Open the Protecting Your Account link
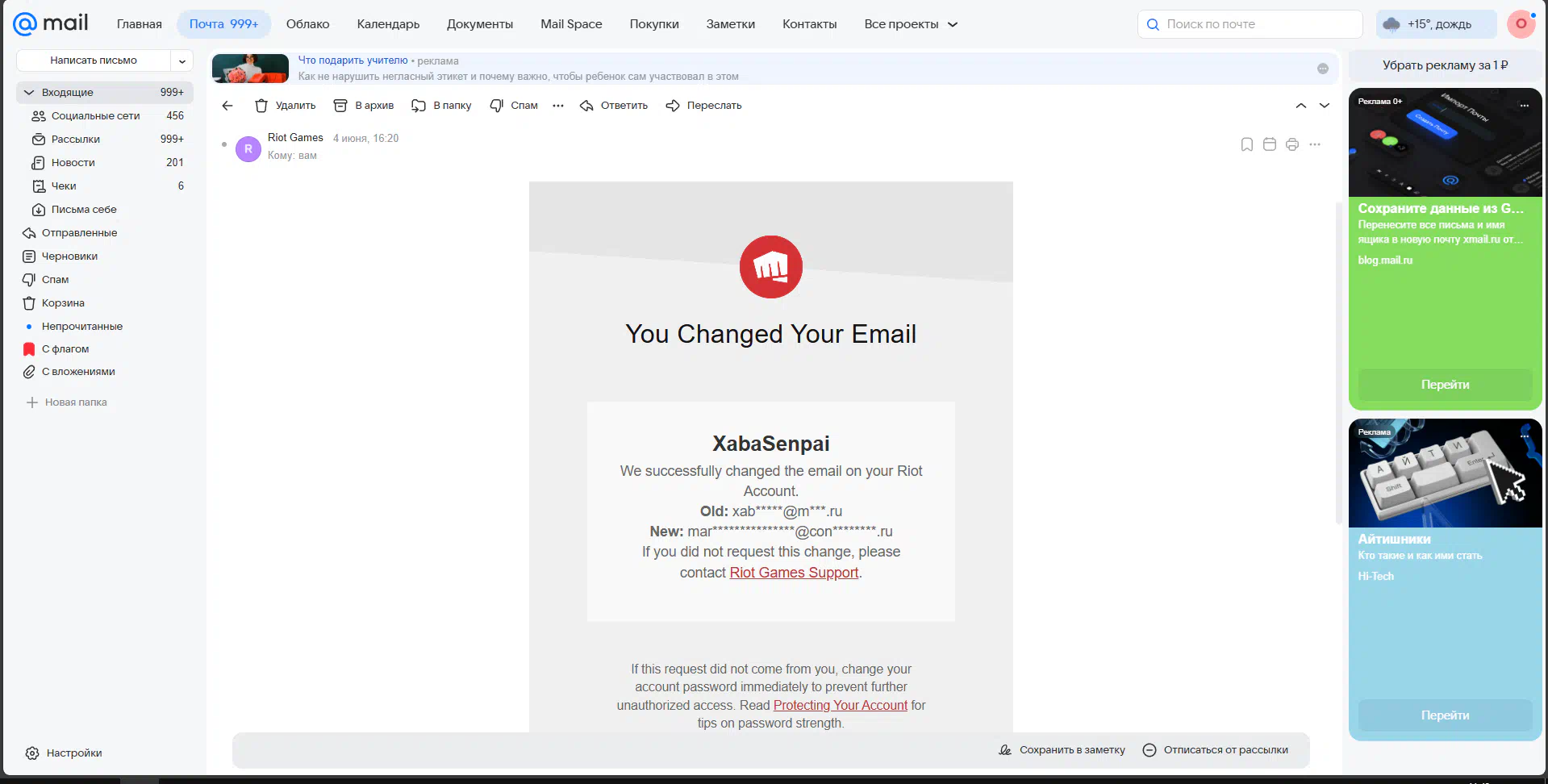Screen dimensions: 1548x784 [841, 706]
